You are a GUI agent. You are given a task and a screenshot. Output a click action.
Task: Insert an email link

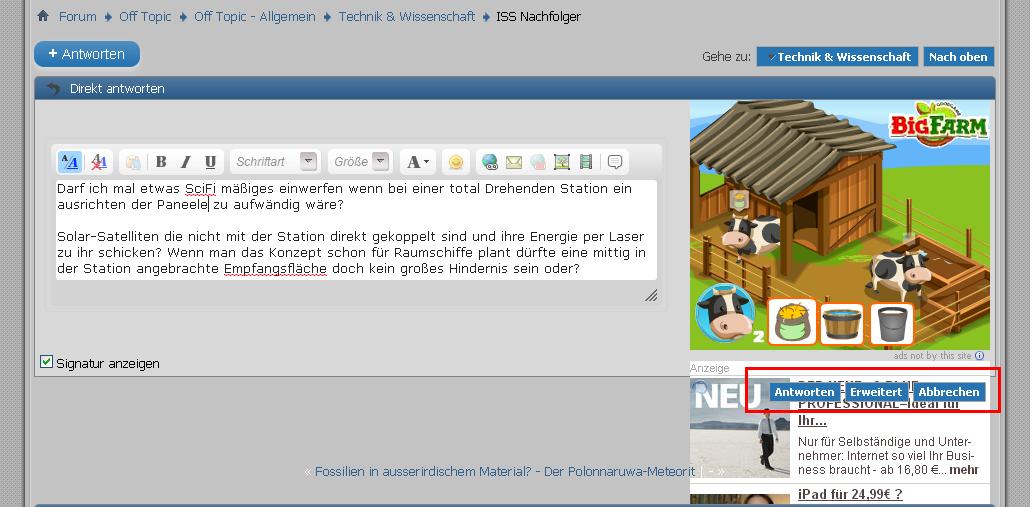(x=514, y=162)
